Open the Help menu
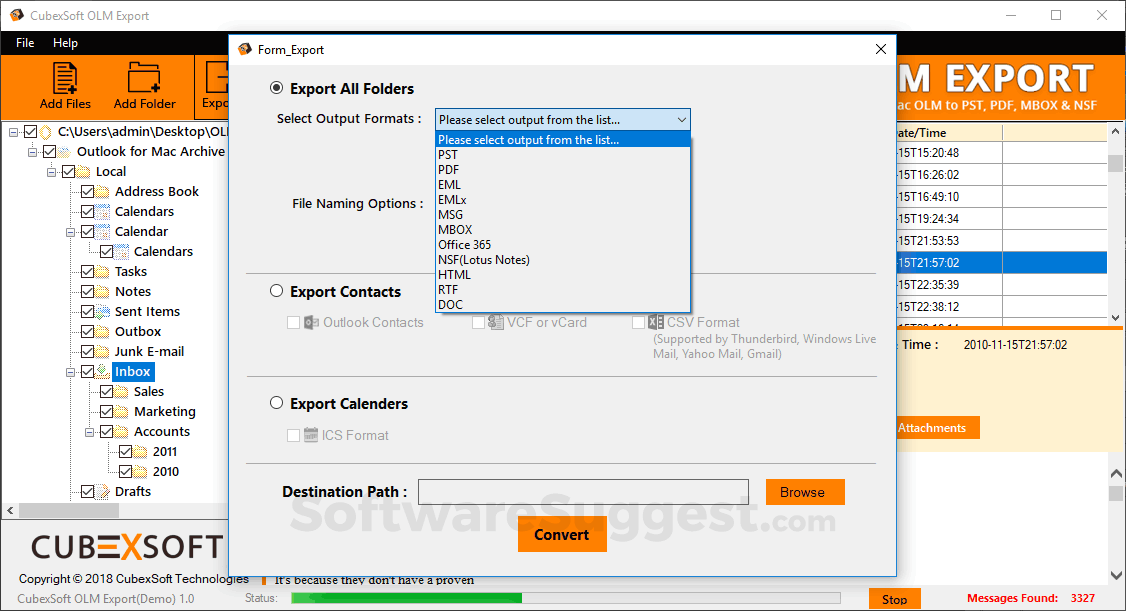 pyautogui.click(x=65, y=43)
